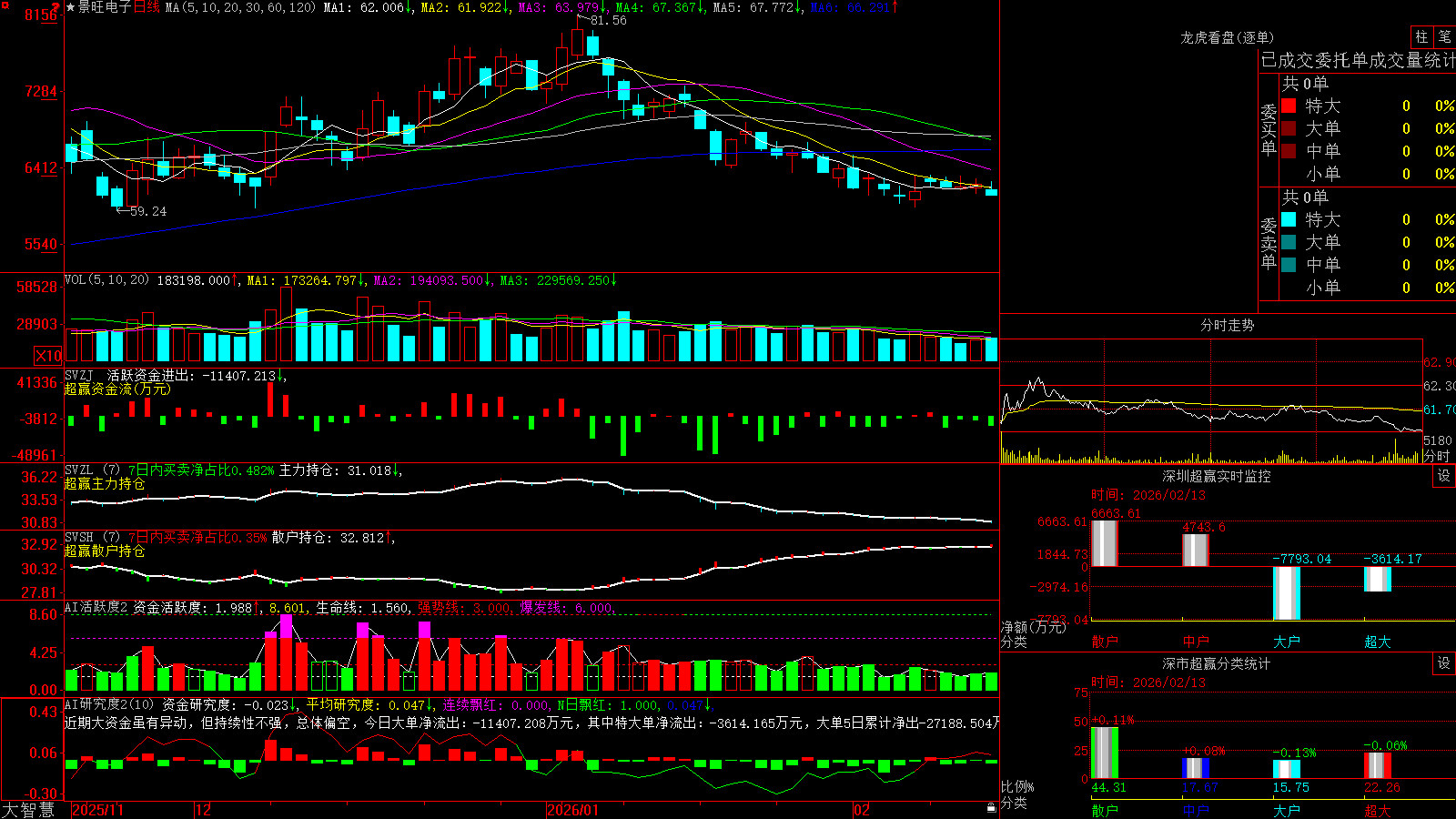1456x819 pixels.
Task: Click the 超赢散户持仓 label
Action: 105,551
